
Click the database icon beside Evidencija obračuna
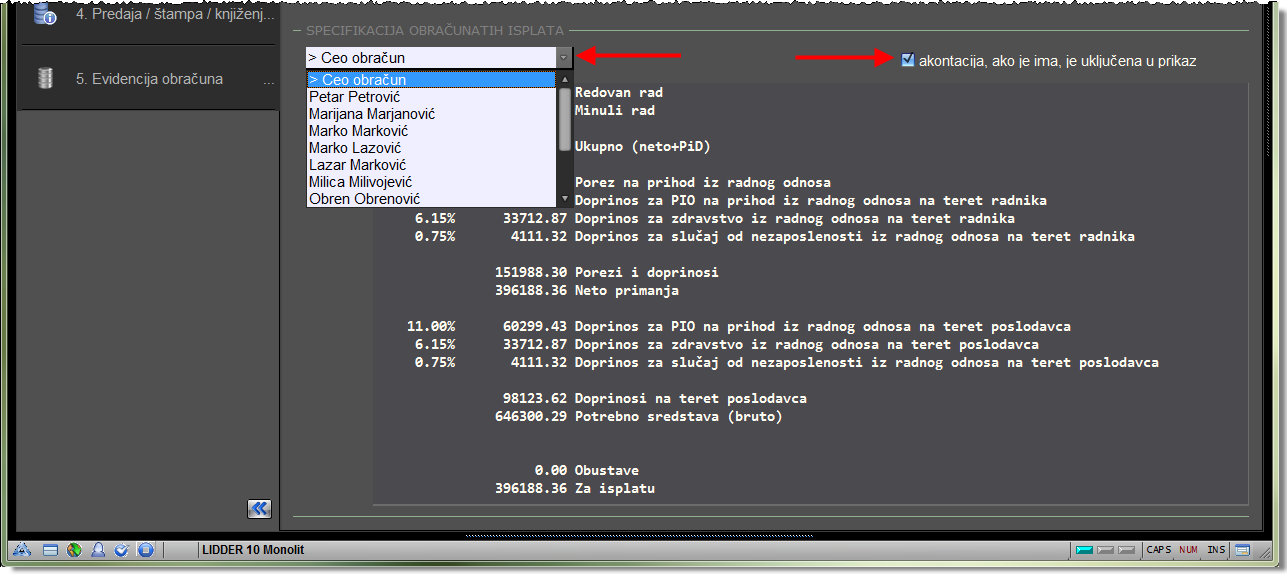tap(44, 78)
